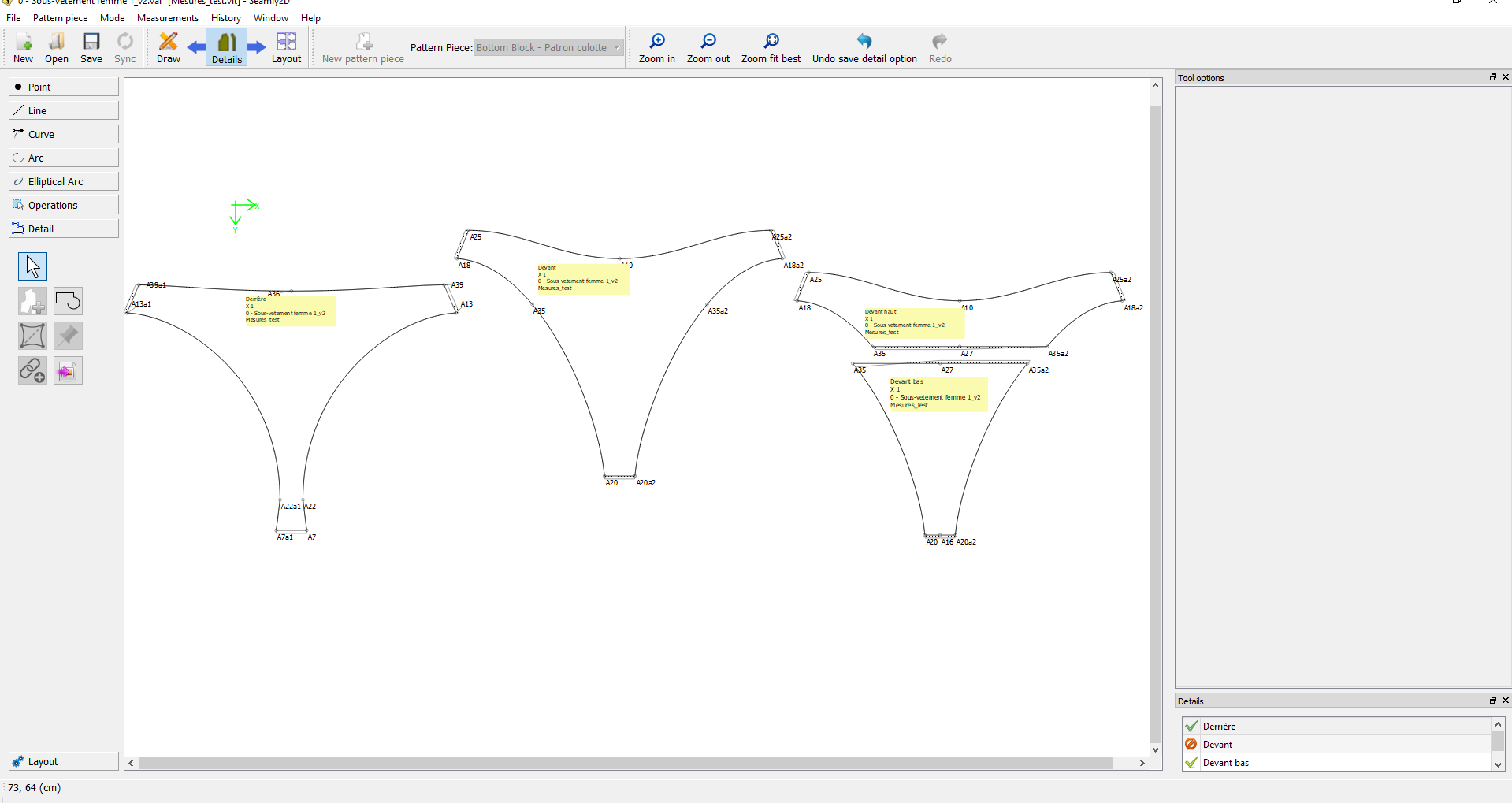Toggle Devant bas checkmark in Details

[1191, 762]
